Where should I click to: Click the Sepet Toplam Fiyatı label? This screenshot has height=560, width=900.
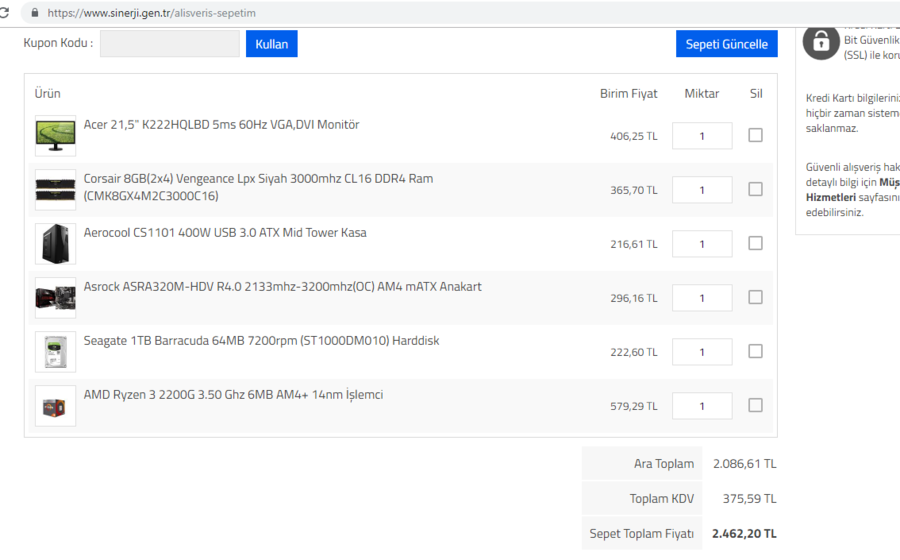point(642,534)
